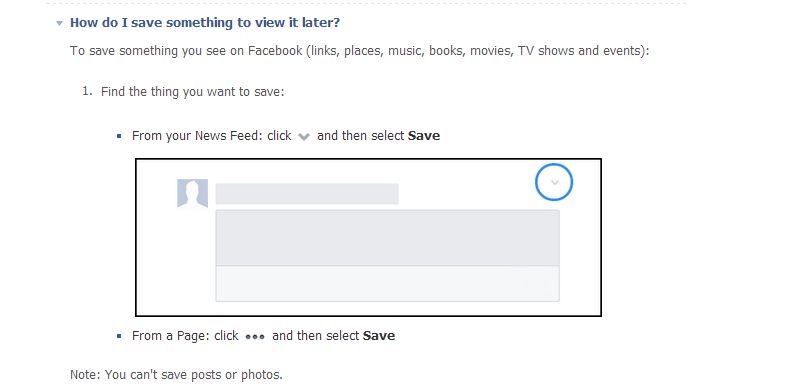Click the lighter gray post footer block in the illustration
Viewport: 812px width, 391px height.
point(387,283)
